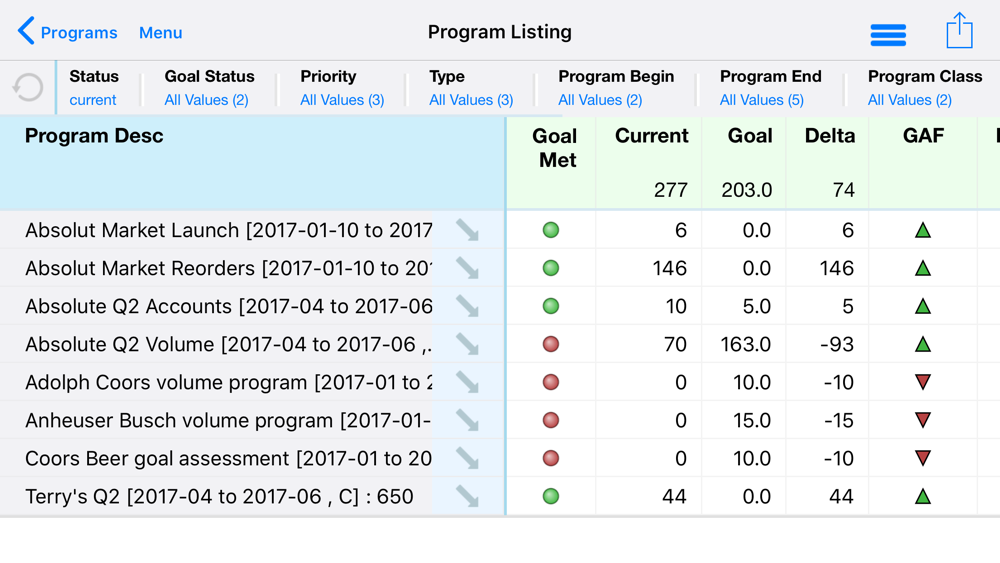Open the hamburger list menu icon
1000x563 pixels.
tap(888, 35)
